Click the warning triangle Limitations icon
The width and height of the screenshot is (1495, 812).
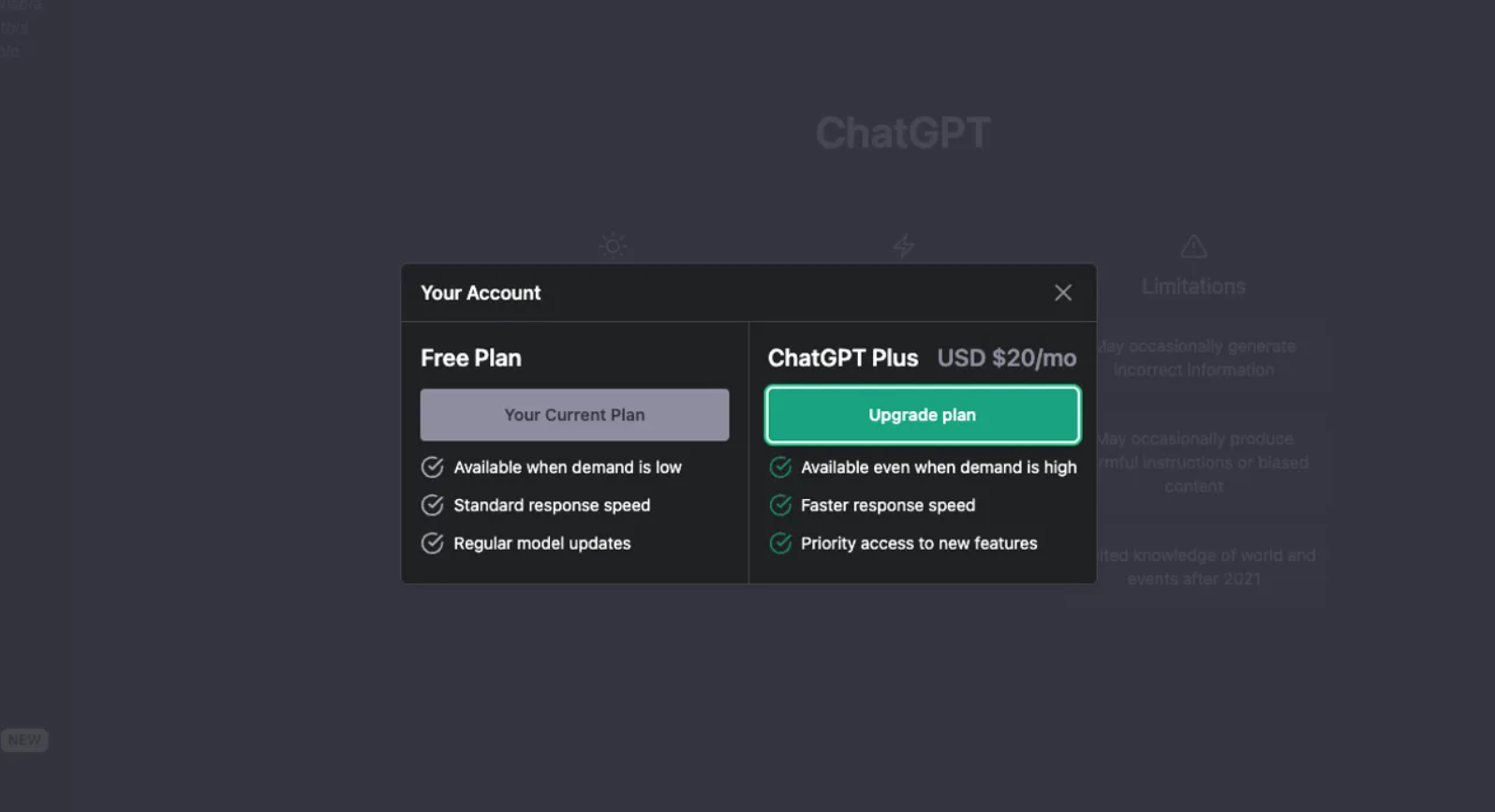(1193, 247)
